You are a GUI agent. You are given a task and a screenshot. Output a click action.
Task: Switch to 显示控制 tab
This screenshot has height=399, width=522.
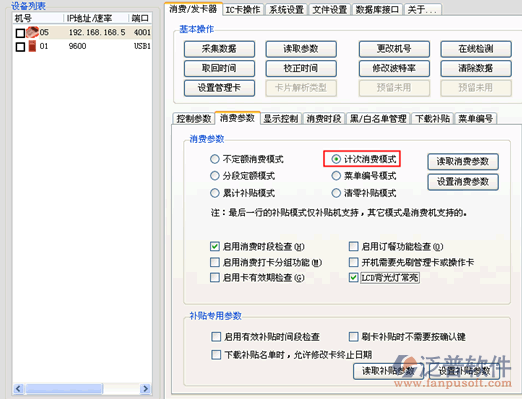281,119
